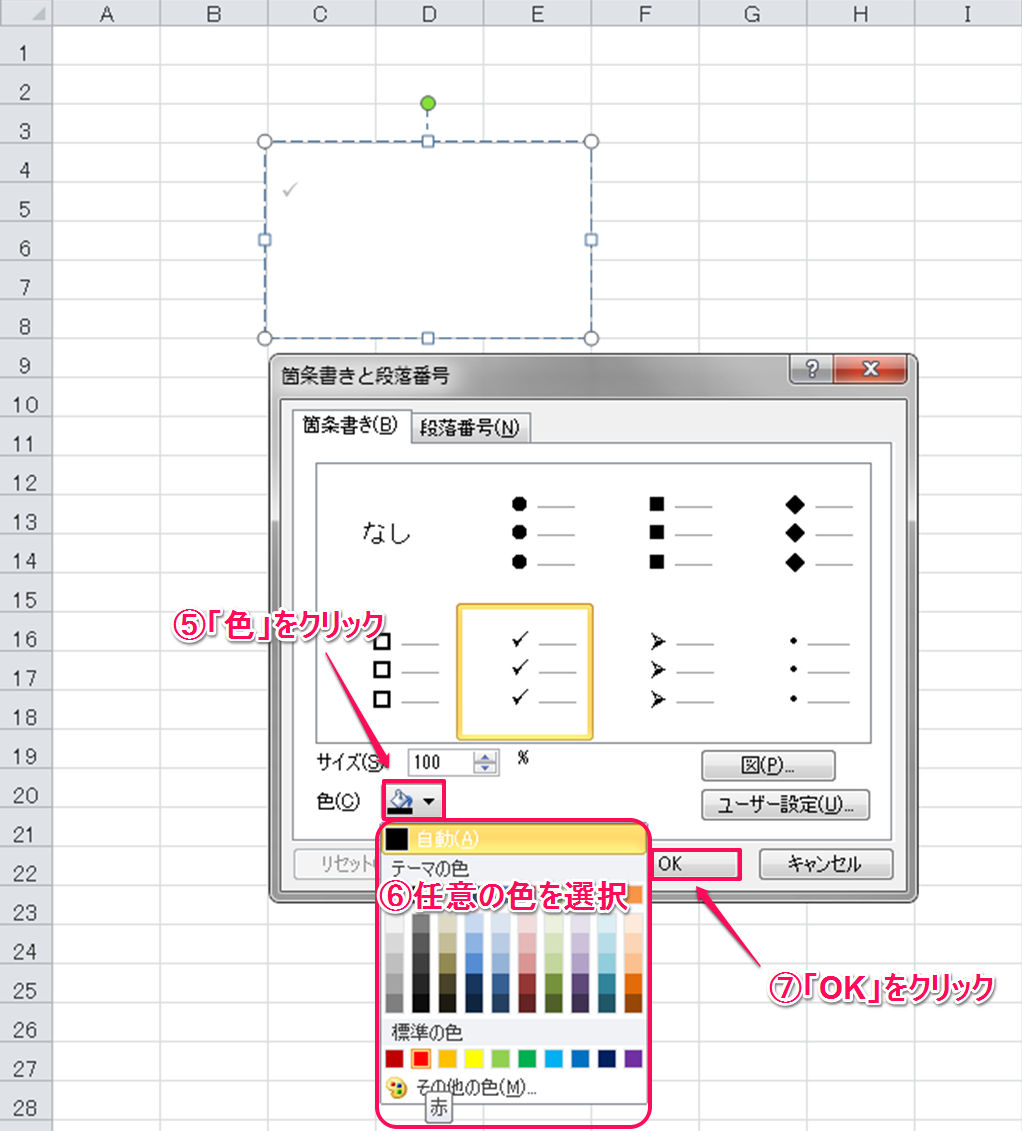The image size is (1022, 1131).
Task: Open the paint bucket 色 color dropdown
Action: click(414, 801)
